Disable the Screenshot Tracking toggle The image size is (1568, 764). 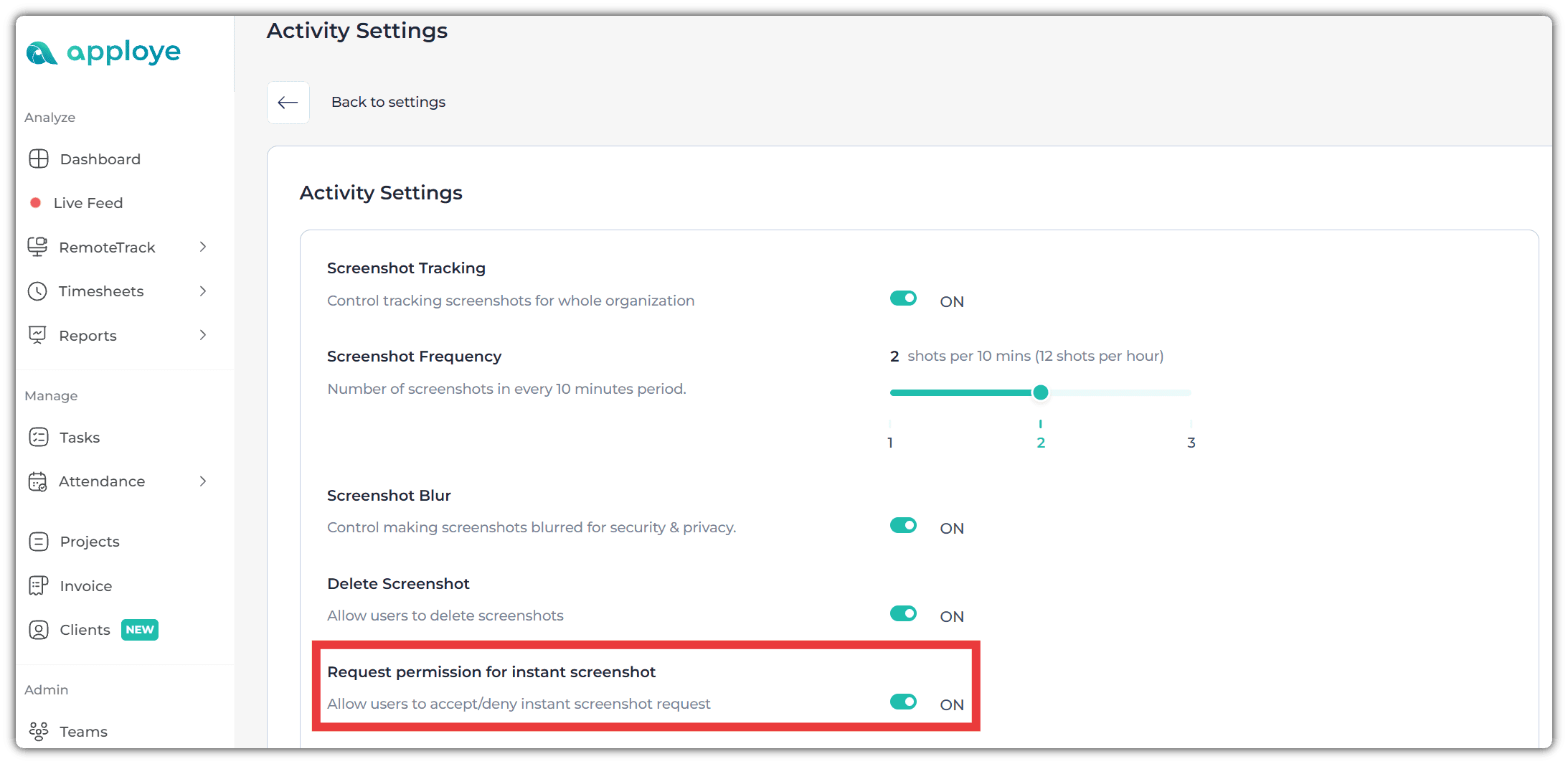click(903, 298)
